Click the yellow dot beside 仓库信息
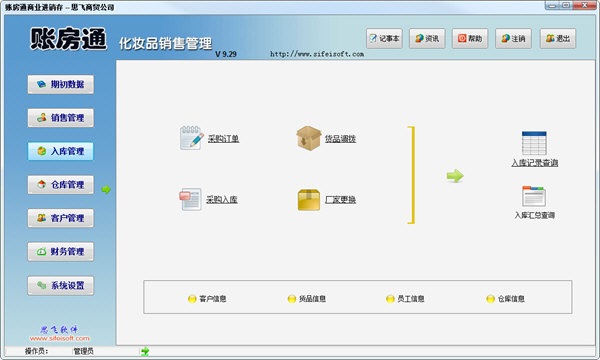The image size is (600, 360). point(491,299)
